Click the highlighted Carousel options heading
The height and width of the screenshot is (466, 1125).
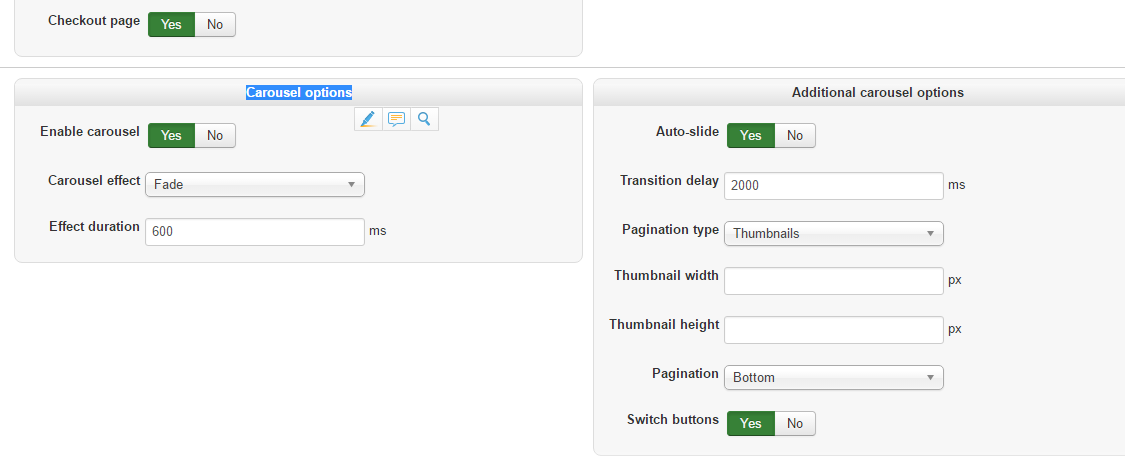[x=299, y=92]
